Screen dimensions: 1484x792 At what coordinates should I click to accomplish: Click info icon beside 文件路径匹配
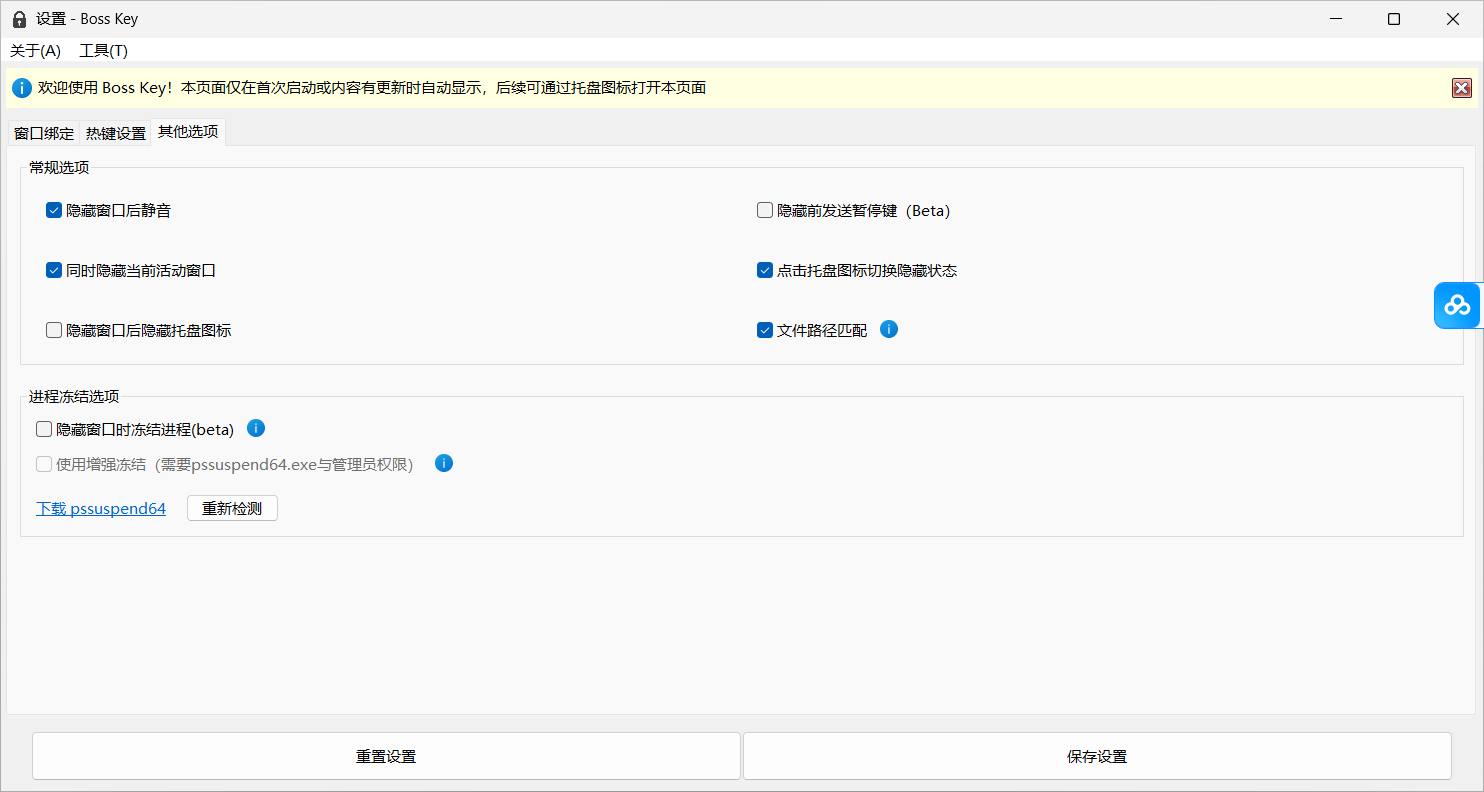(889, 329)
